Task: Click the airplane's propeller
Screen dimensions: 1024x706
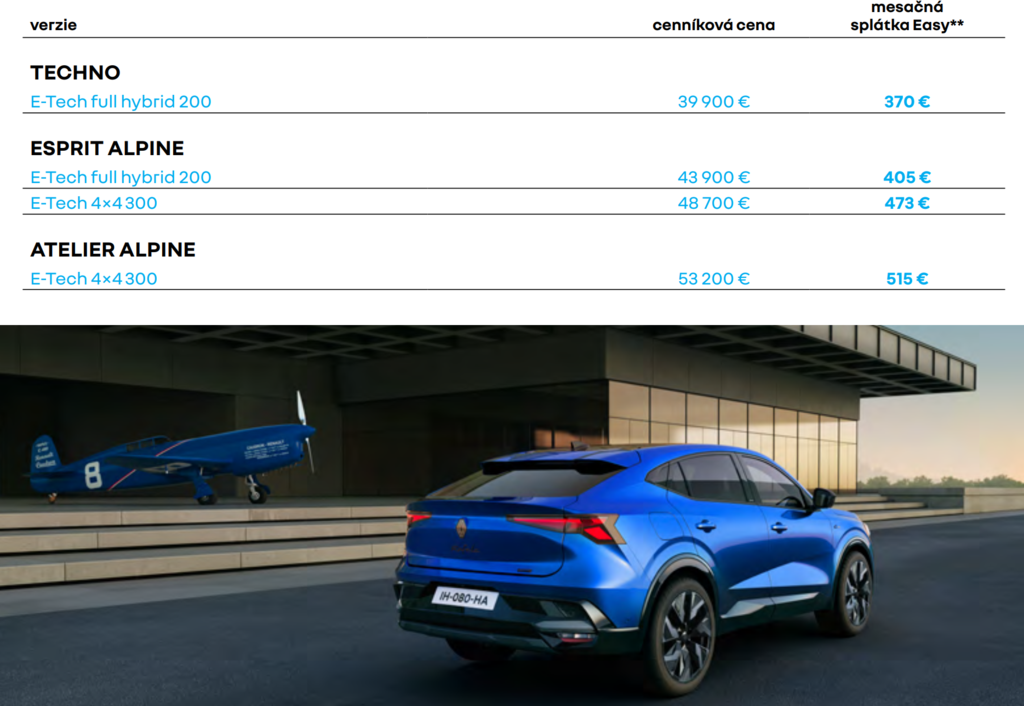Action: click(304, 430)
